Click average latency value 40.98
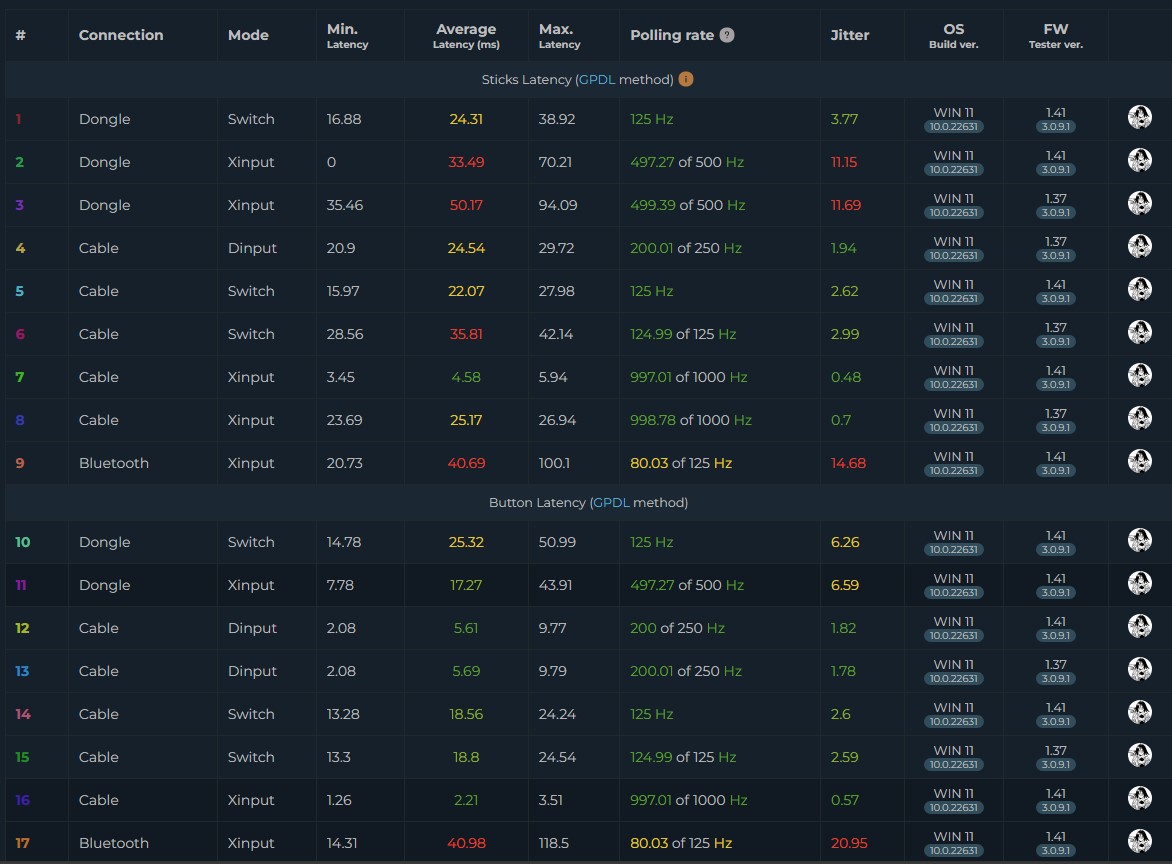 (x=466, y=842)
